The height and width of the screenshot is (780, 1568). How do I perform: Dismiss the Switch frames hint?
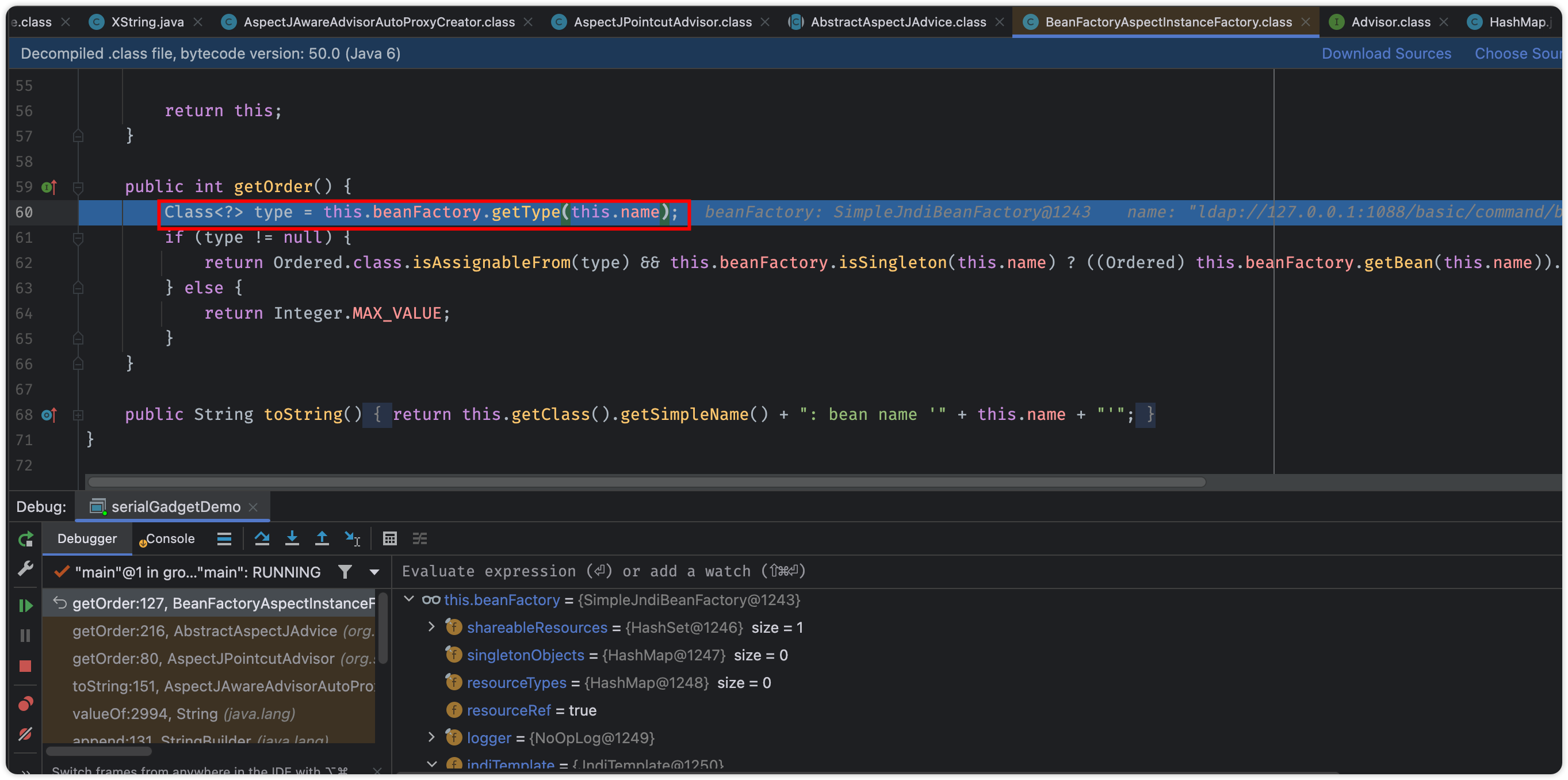pyautogui.click(x=377, y=771)
